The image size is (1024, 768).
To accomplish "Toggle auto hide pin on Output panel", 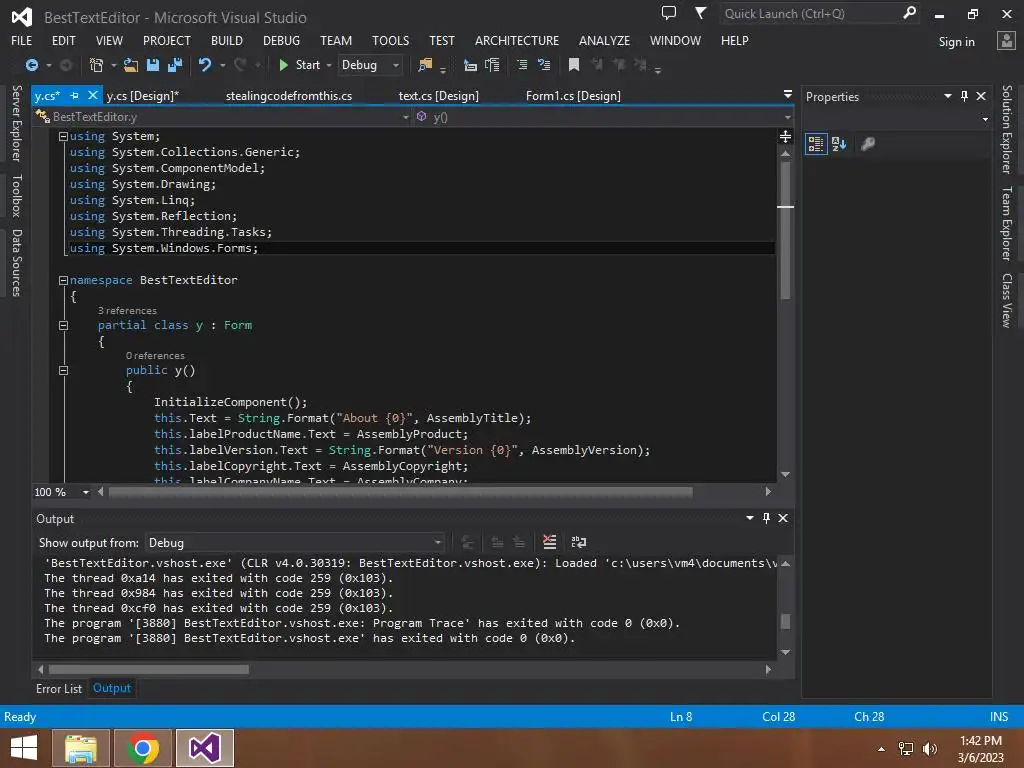I will coord(766,518).
